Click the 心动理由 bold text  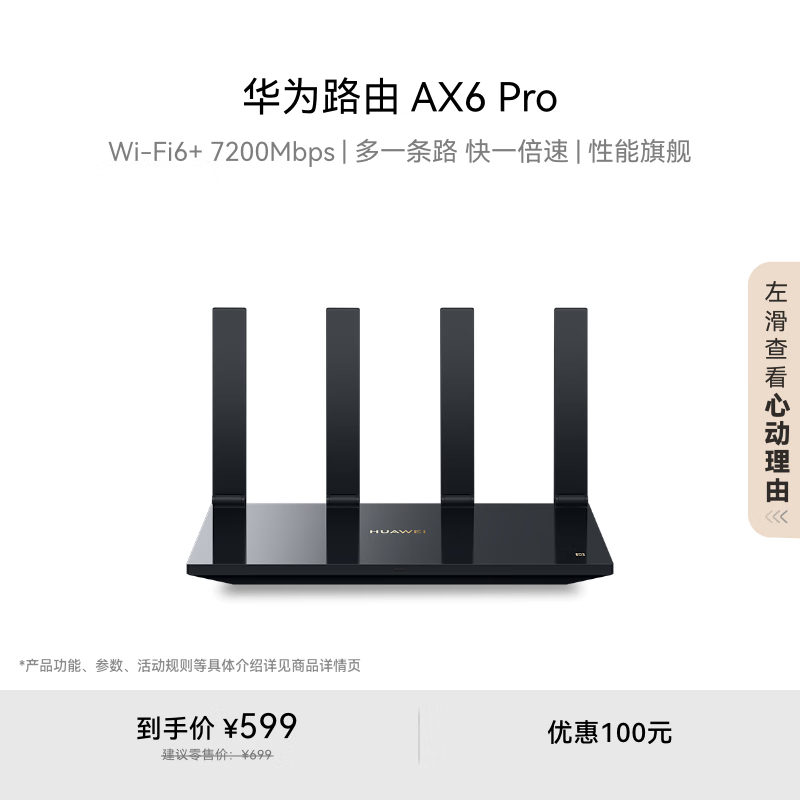click(x=777, y=447)
